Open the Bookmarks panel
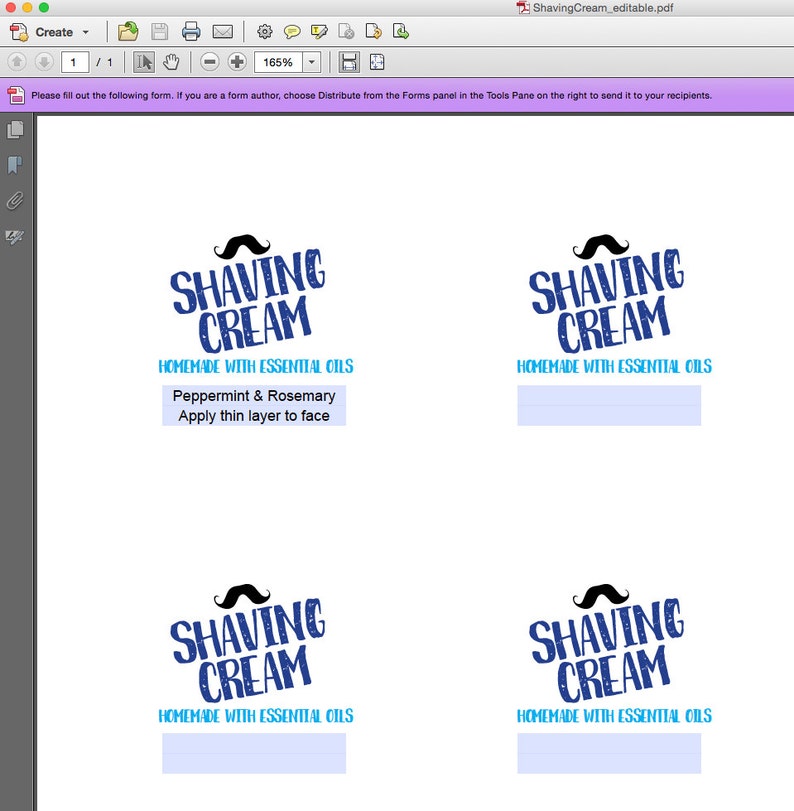This screenshot has width=794, height=811. click(15, 166)
